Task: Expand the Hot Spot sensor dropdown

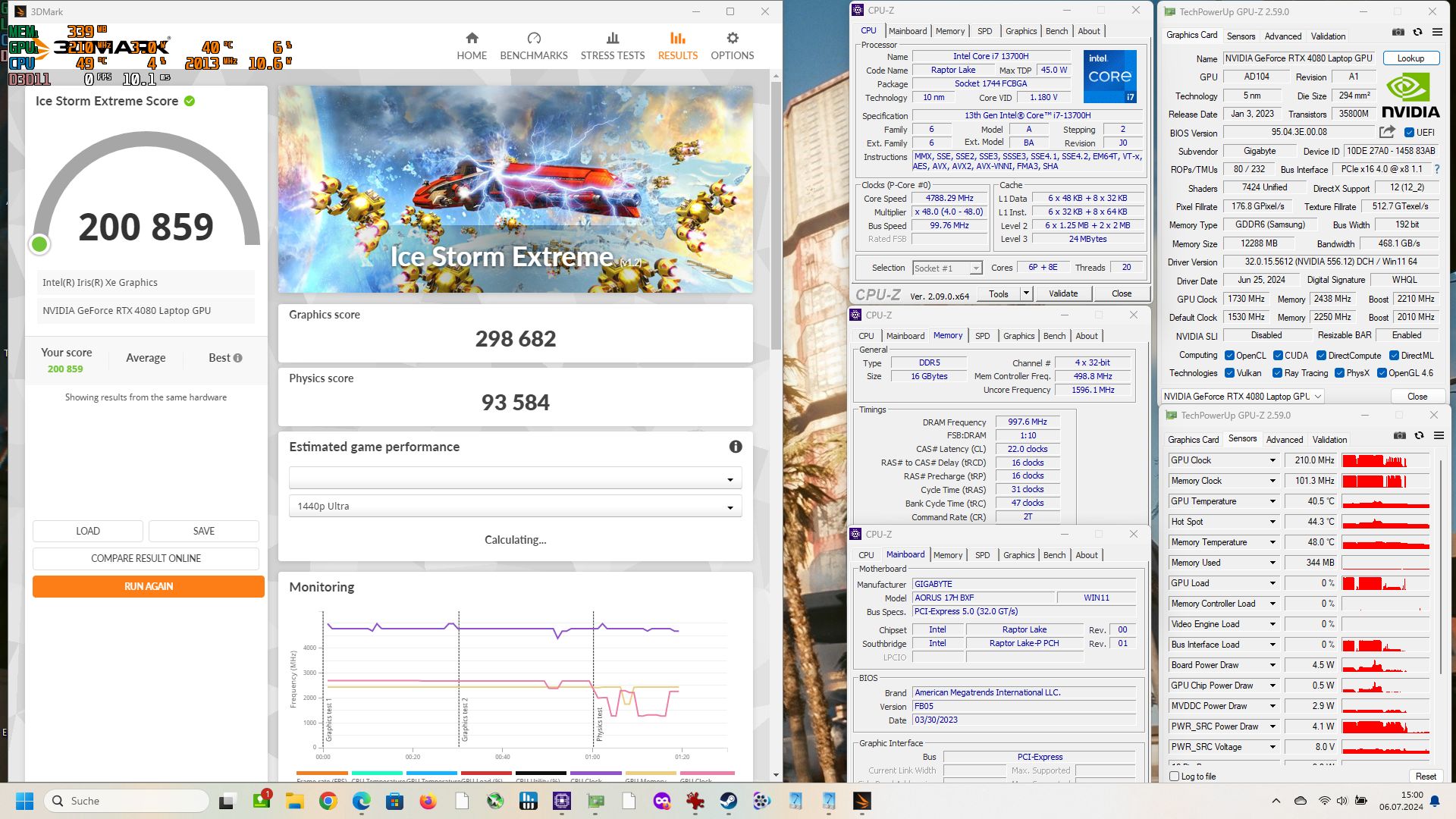Action: click(x=1272, y=522)
